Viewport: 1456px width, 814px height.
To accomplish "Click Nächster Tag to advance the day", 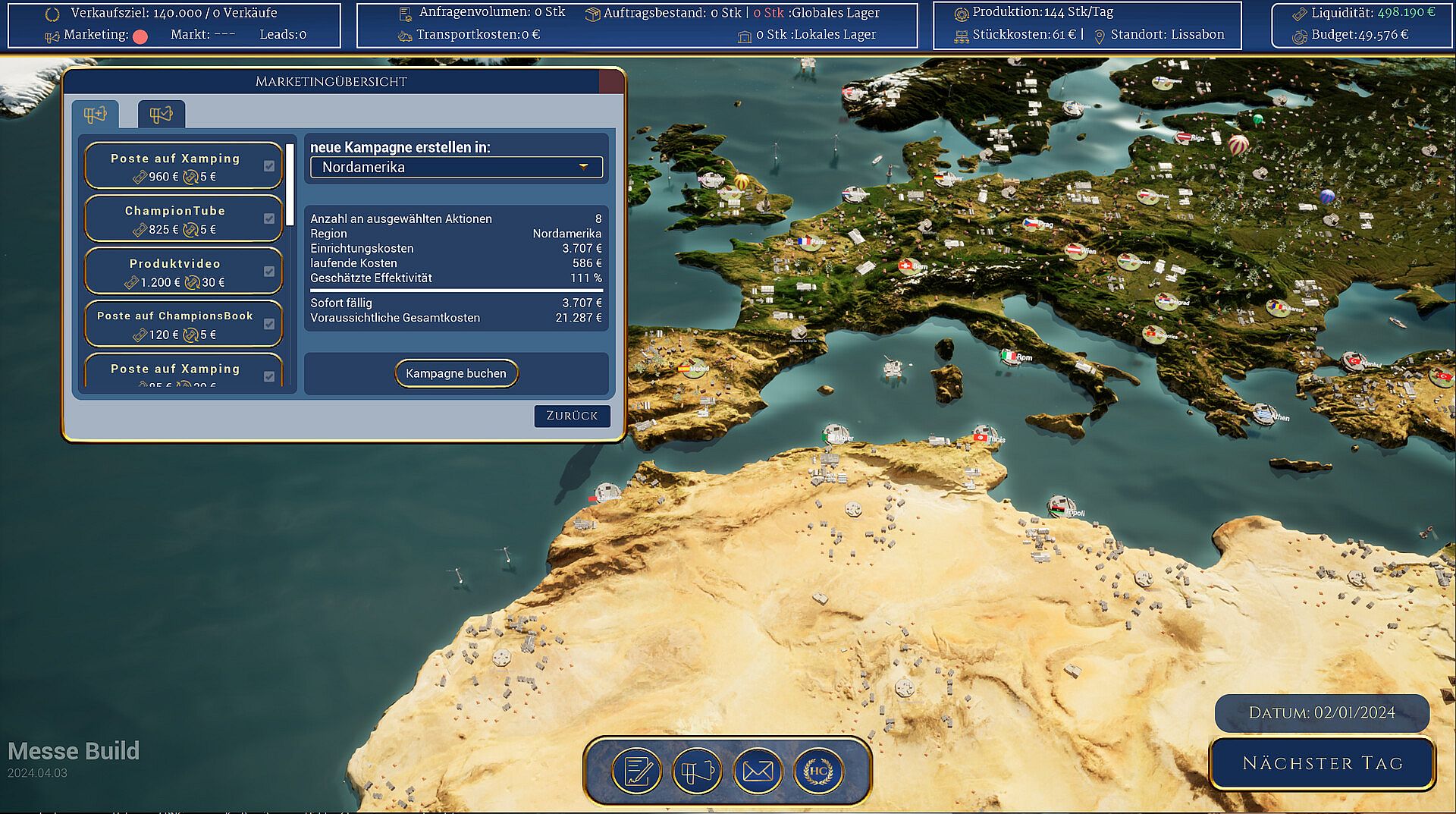I will (1322, 763).
